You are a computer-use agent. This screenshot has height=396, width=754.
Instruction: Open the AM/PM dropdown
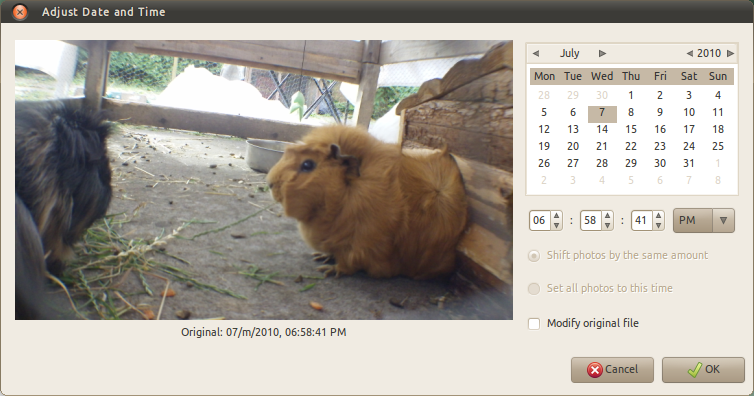pyautogui.click(x=704, y=221)
